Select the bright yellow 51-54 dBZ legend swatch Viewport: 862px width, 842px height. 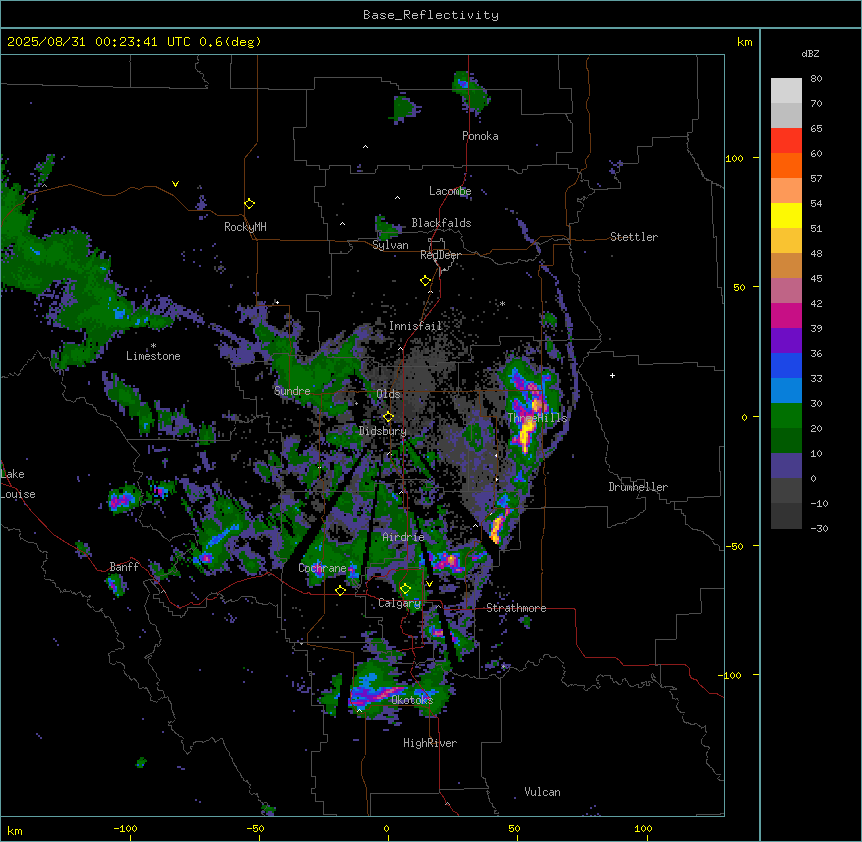tap(786, 215)
